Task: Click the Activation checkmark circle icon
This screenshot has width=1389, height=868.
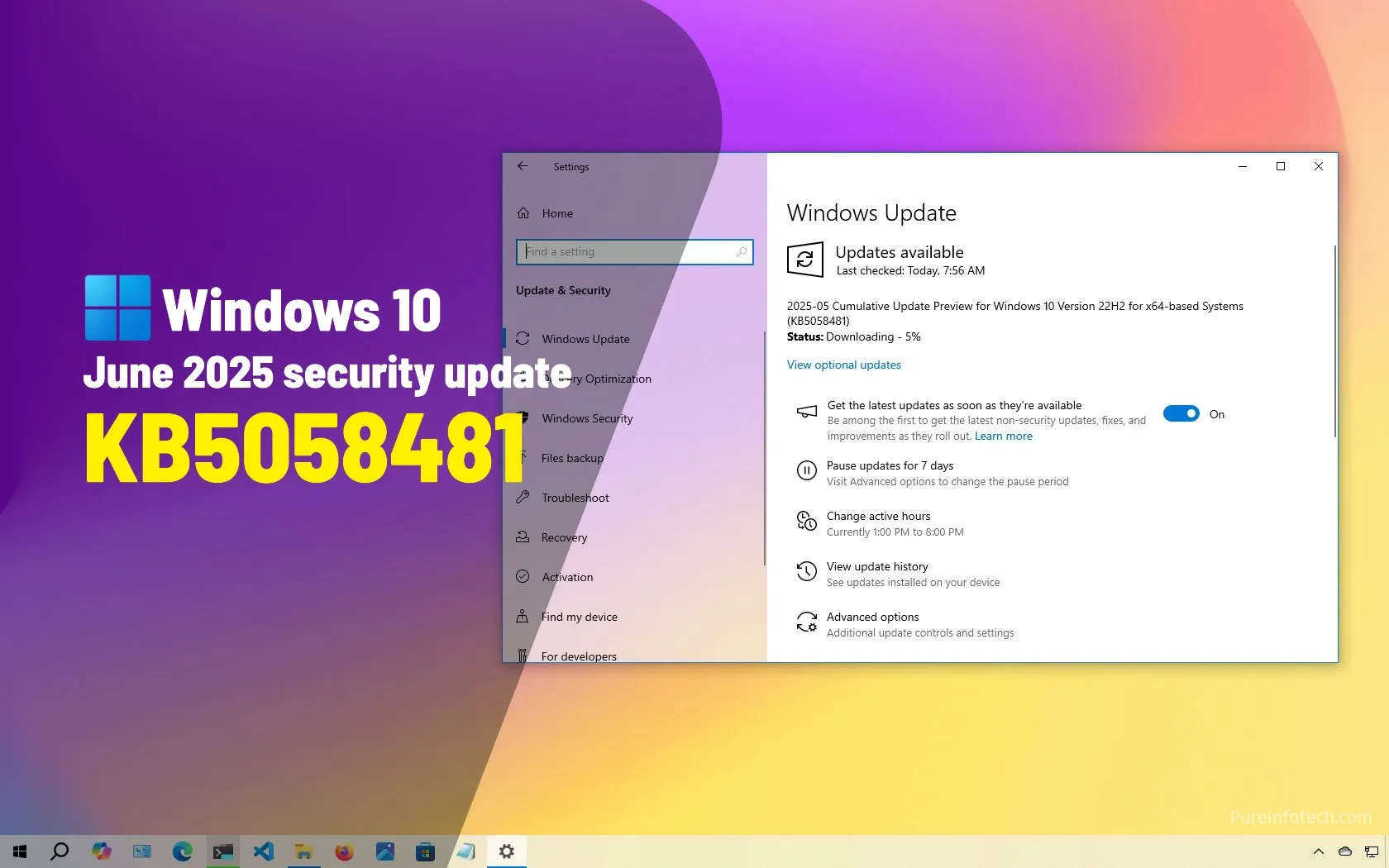Action: [x=523, y=576]
